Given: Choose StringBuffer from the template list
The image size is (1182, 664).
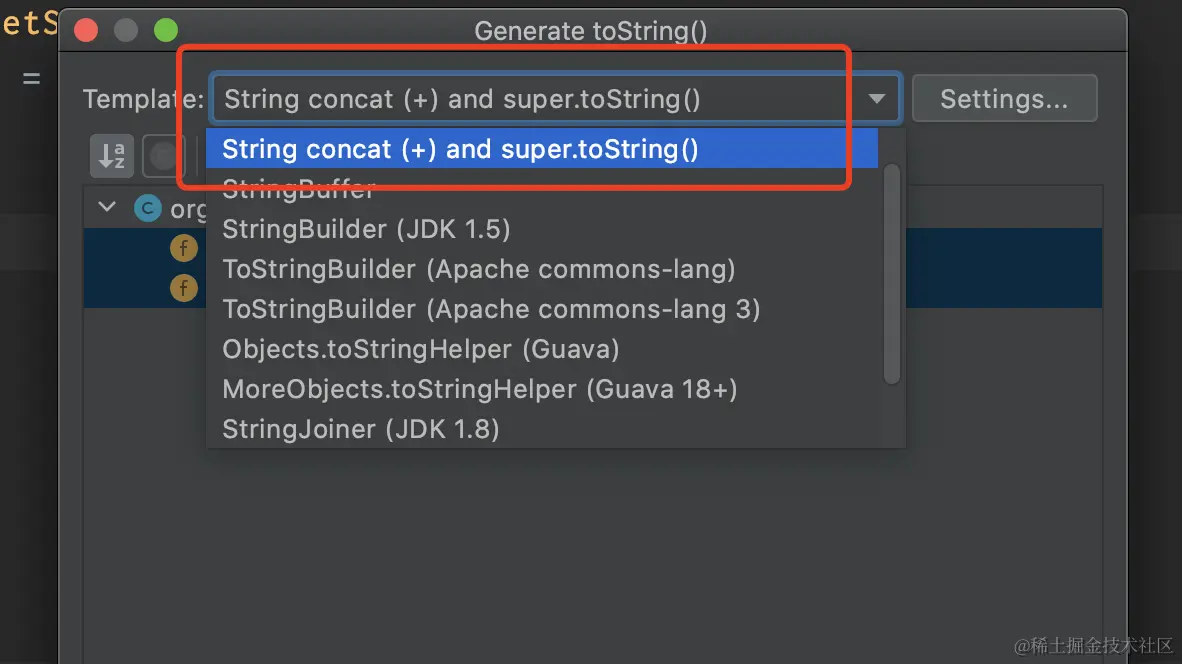Looking at the screenshot, I should (299, 189).
